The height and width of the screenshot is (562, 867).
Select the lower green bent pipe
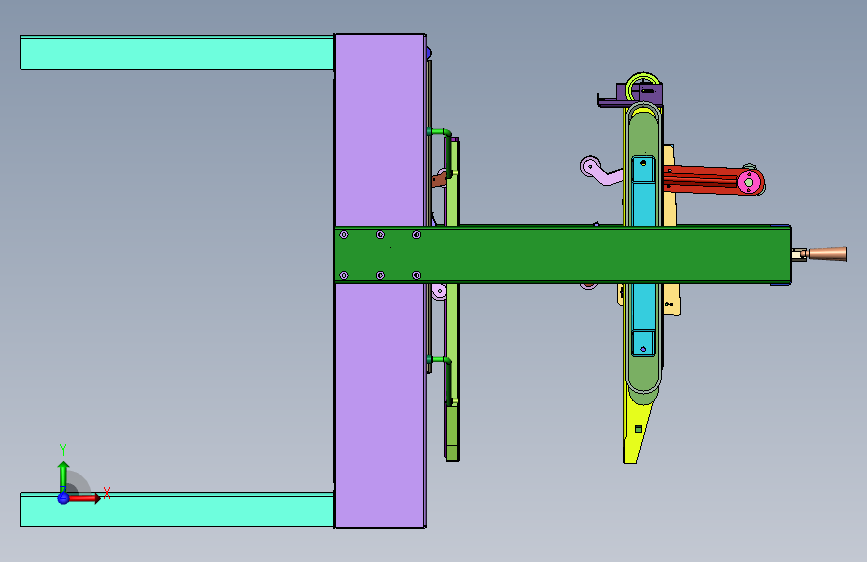pos(442,380)
